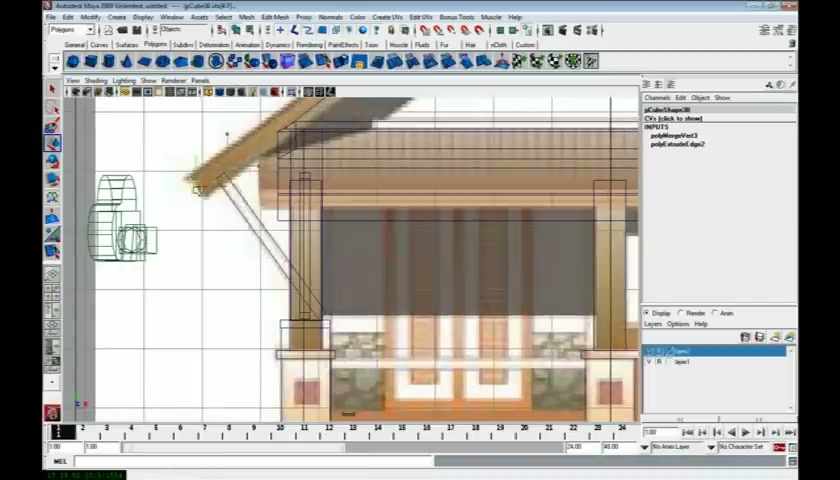Image resolution: width=840 pixels, height=480 pixels.
Task: Click the last red magnet snap icon
Action: click(x=479, y=30)
